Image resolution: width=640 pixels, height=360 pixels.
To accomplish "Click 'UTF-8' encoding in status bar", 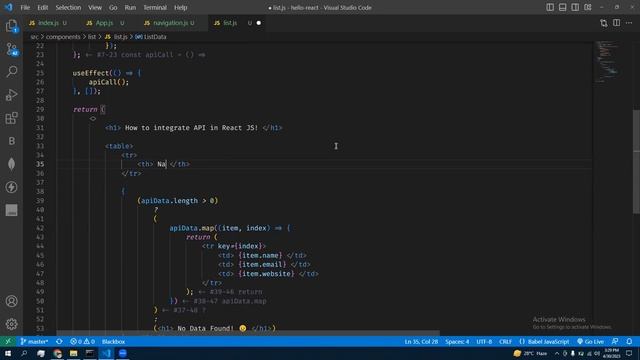I will (x=484, y=342).
